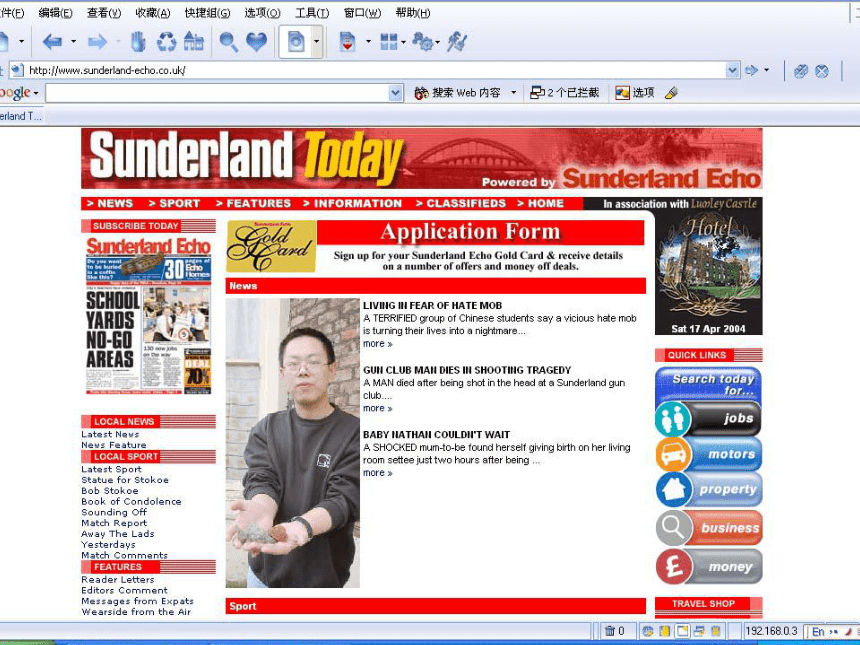Screen dimensions: 860x645
Task: Open the Match Report sidebar link
Action: [x=114, y=523]
